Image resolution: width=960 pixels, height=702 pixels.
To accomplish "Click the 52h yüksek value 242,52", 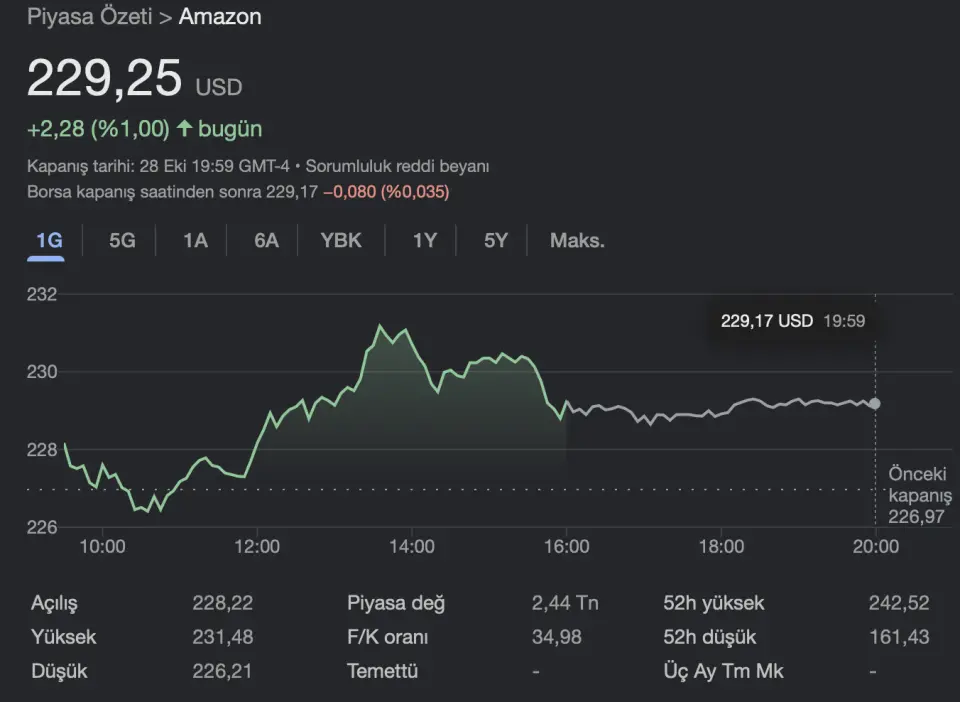I will (x=898, y=603).
